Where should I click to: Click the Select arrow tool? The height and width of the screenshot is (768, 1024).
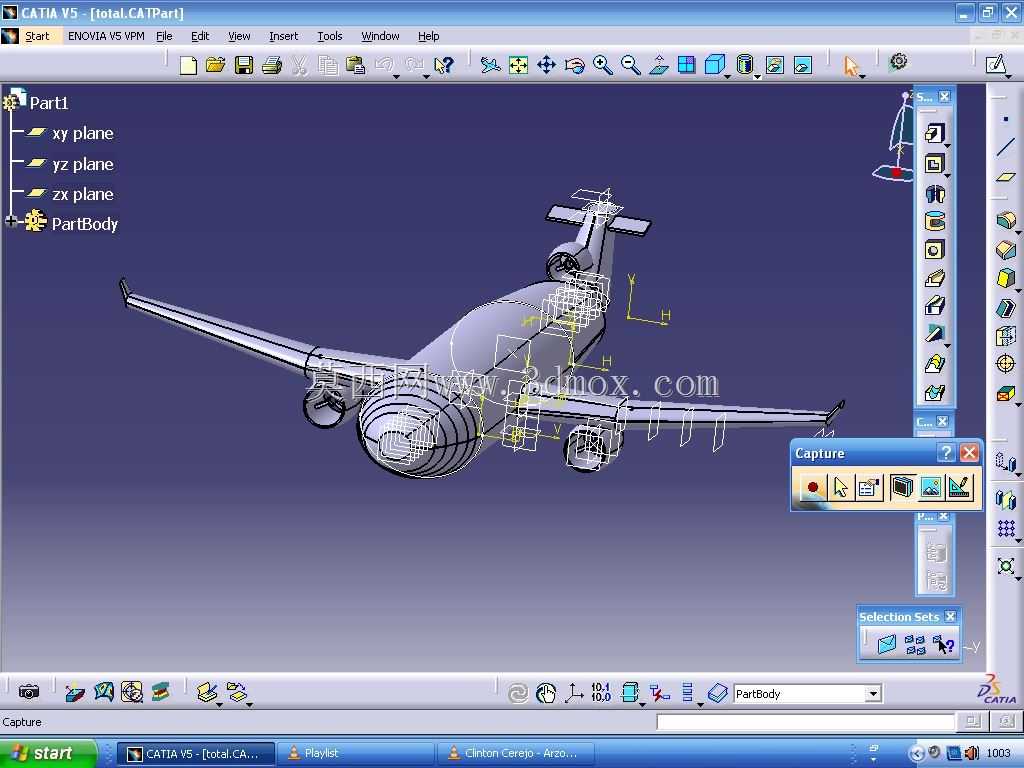[x=851, y=66]
